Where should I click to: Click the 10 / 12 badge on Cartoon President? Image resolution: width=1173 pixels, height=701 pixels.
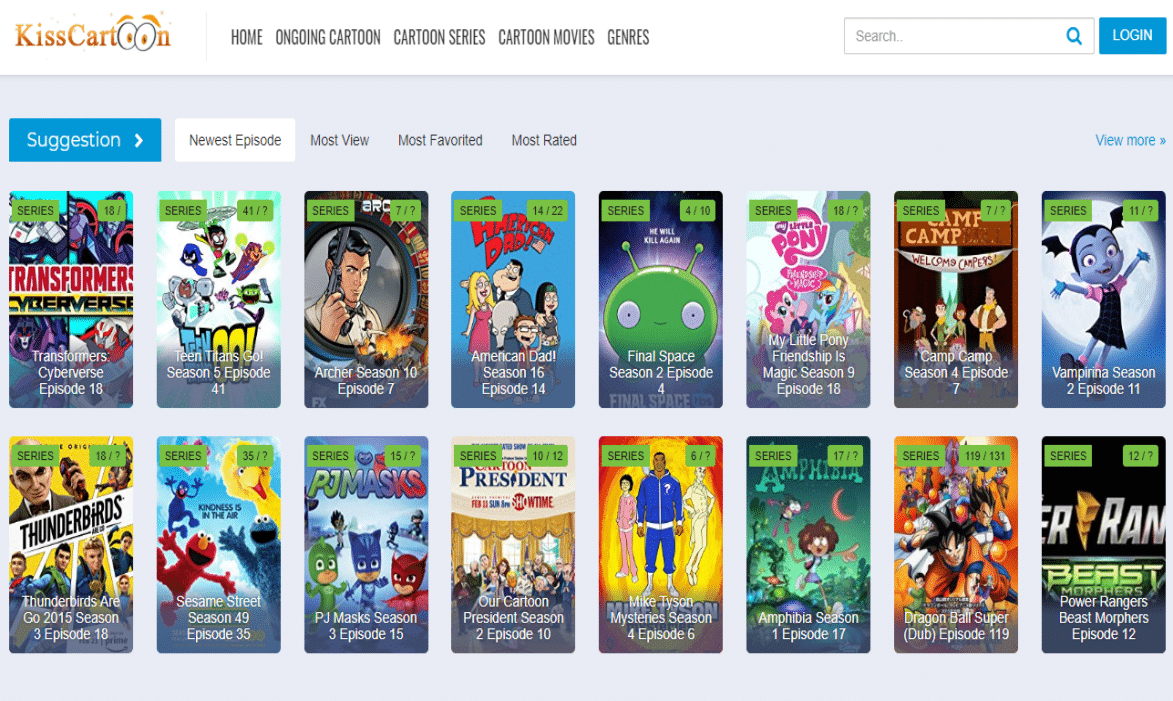[x=548, y=456]
